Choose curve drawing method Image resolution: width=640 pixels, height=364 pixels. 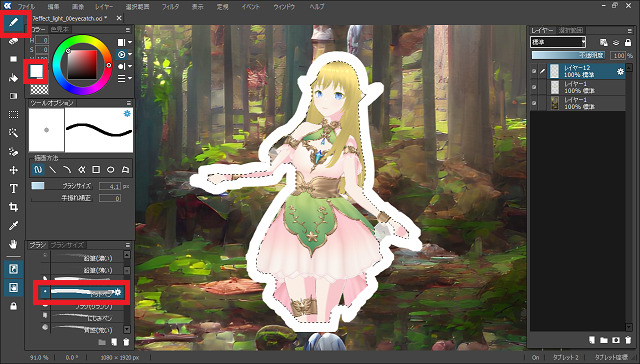[x=67, y=169]
